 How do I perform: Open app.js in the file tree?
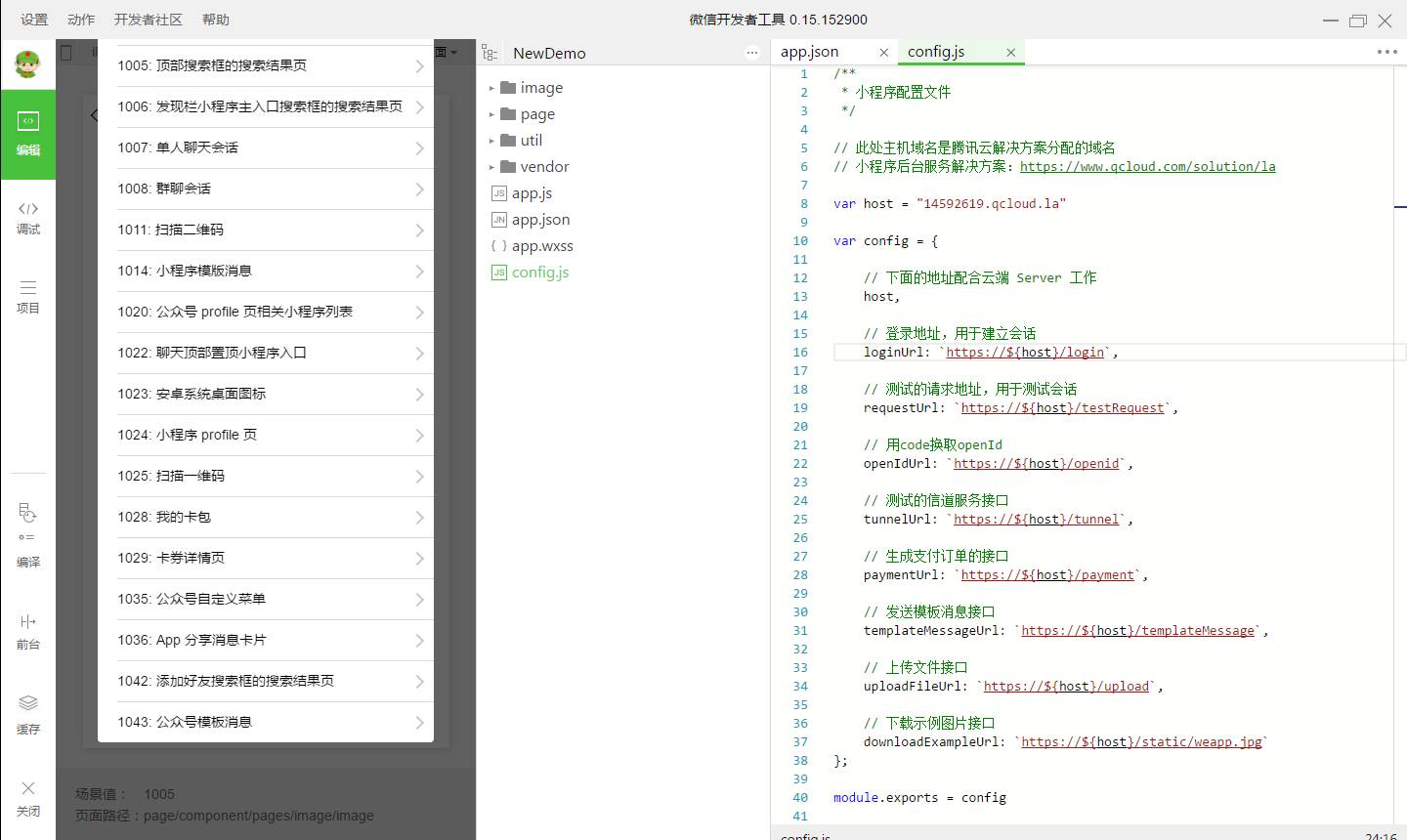[x=532, y=193]
